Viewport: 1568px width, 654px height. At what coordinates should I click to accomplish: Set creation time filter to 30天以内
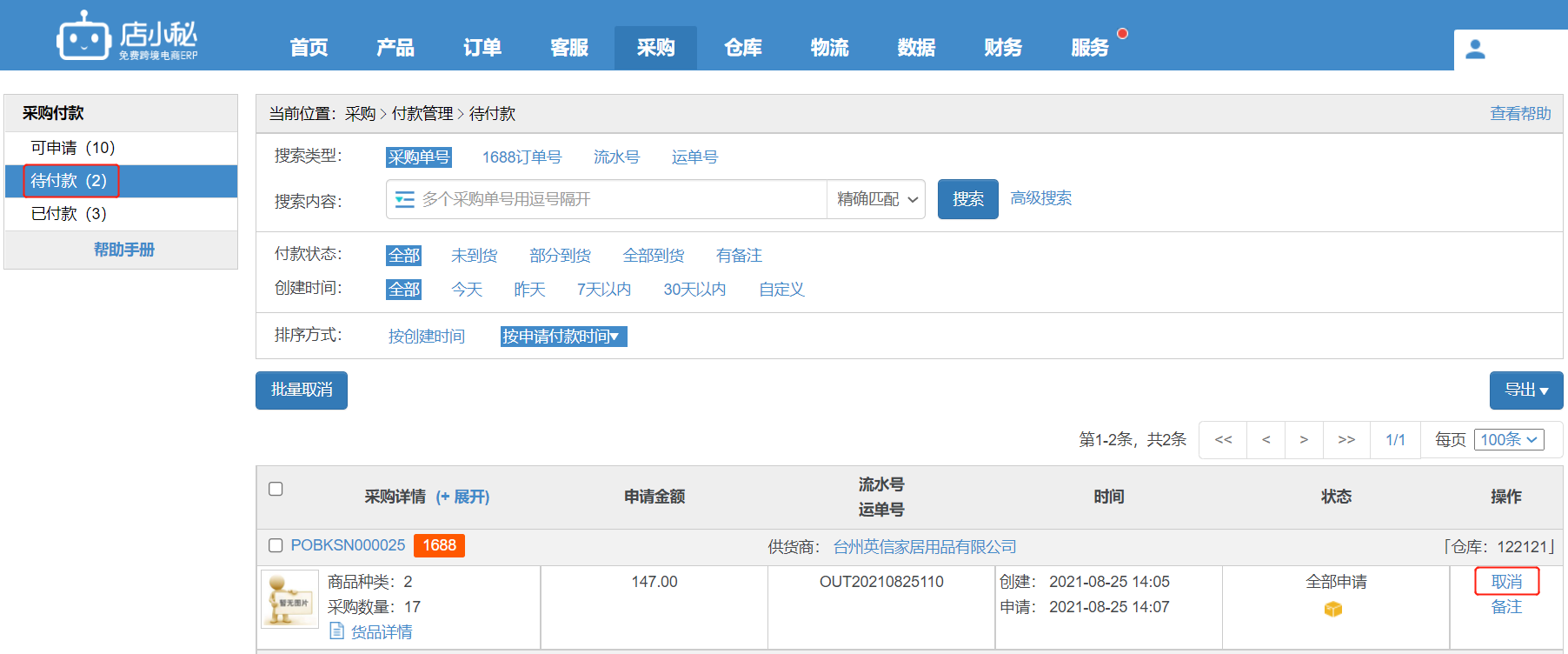click(x=694, y=290)
